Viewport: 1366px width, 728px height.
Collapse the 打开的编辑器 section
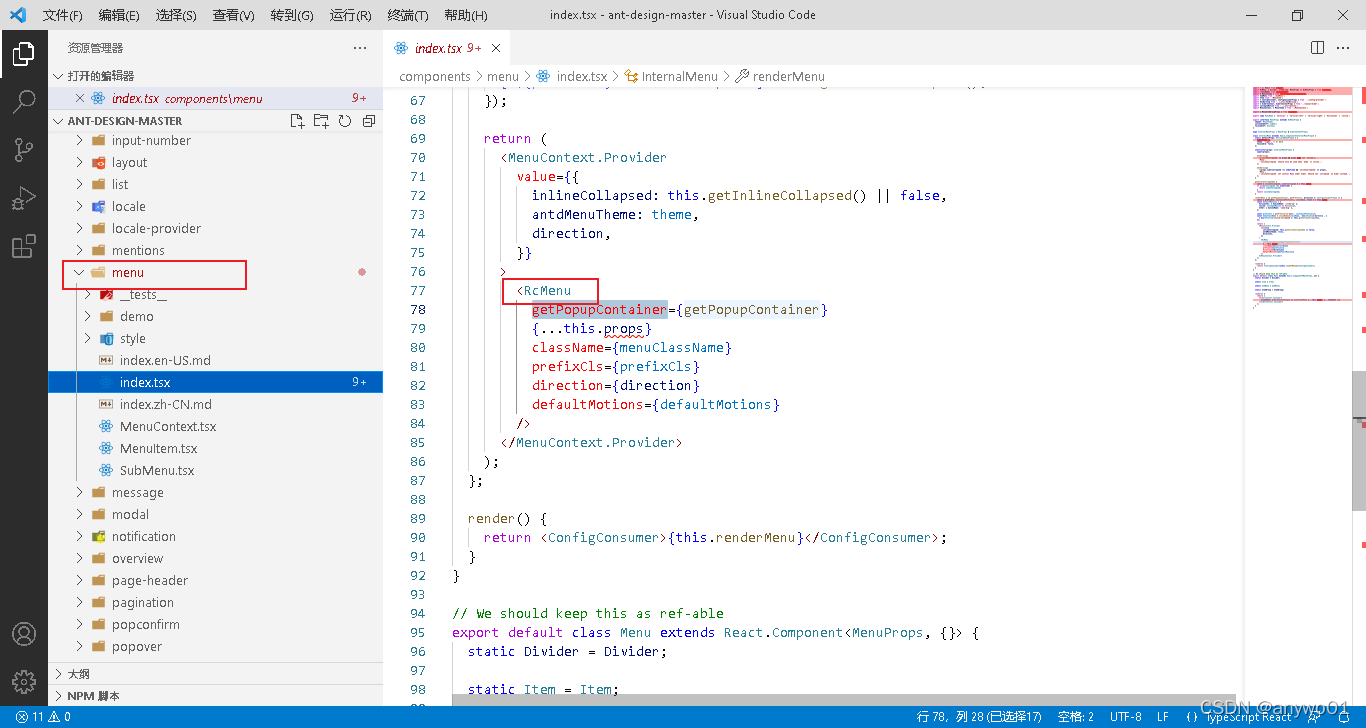tap(215, 76)
